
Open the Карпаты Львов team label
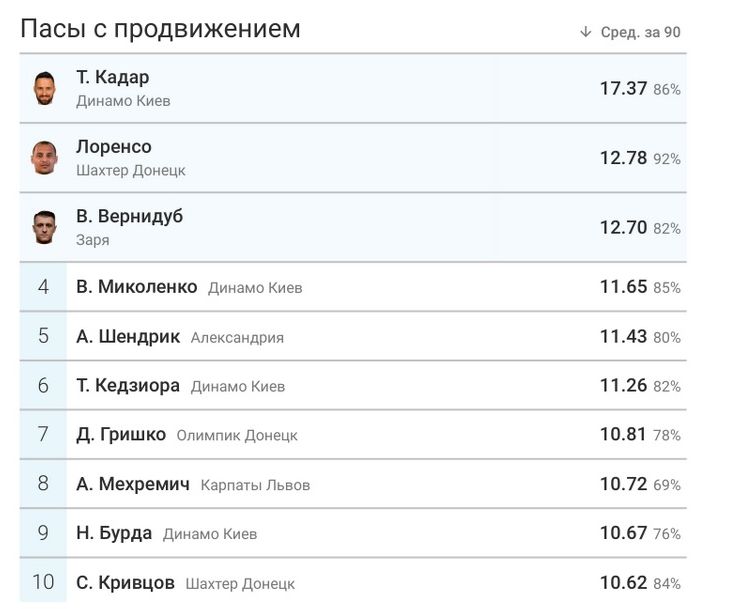(255, 485)
